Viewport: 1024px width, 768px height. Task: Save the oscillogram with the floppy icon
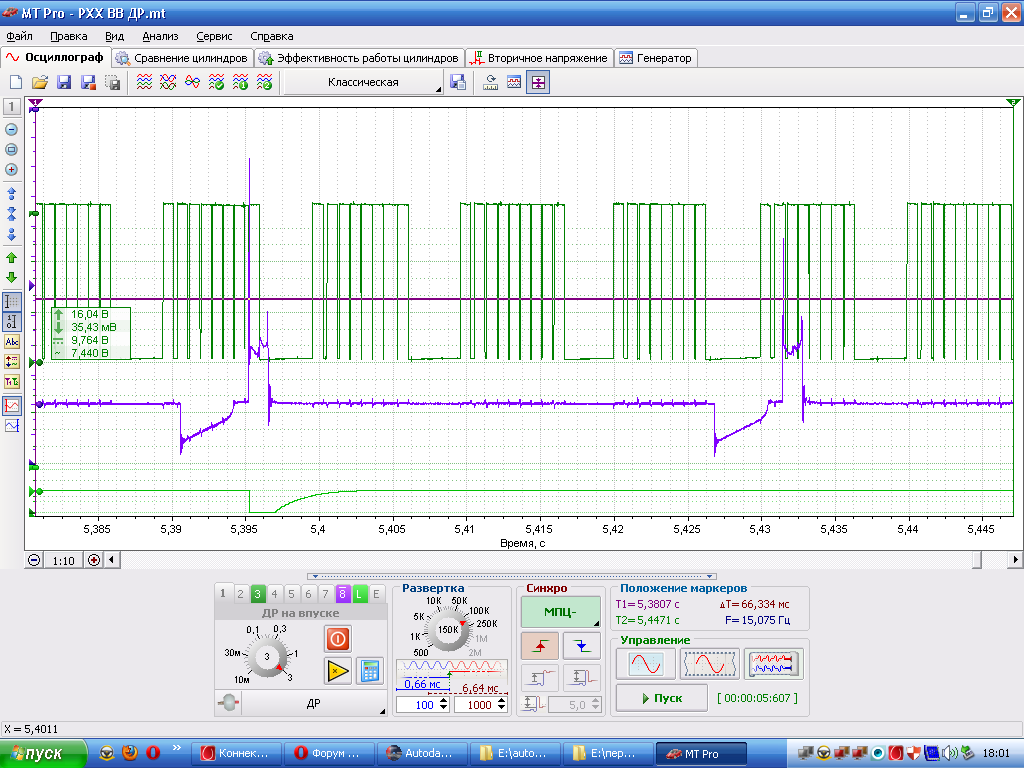[x=64, y=82]
